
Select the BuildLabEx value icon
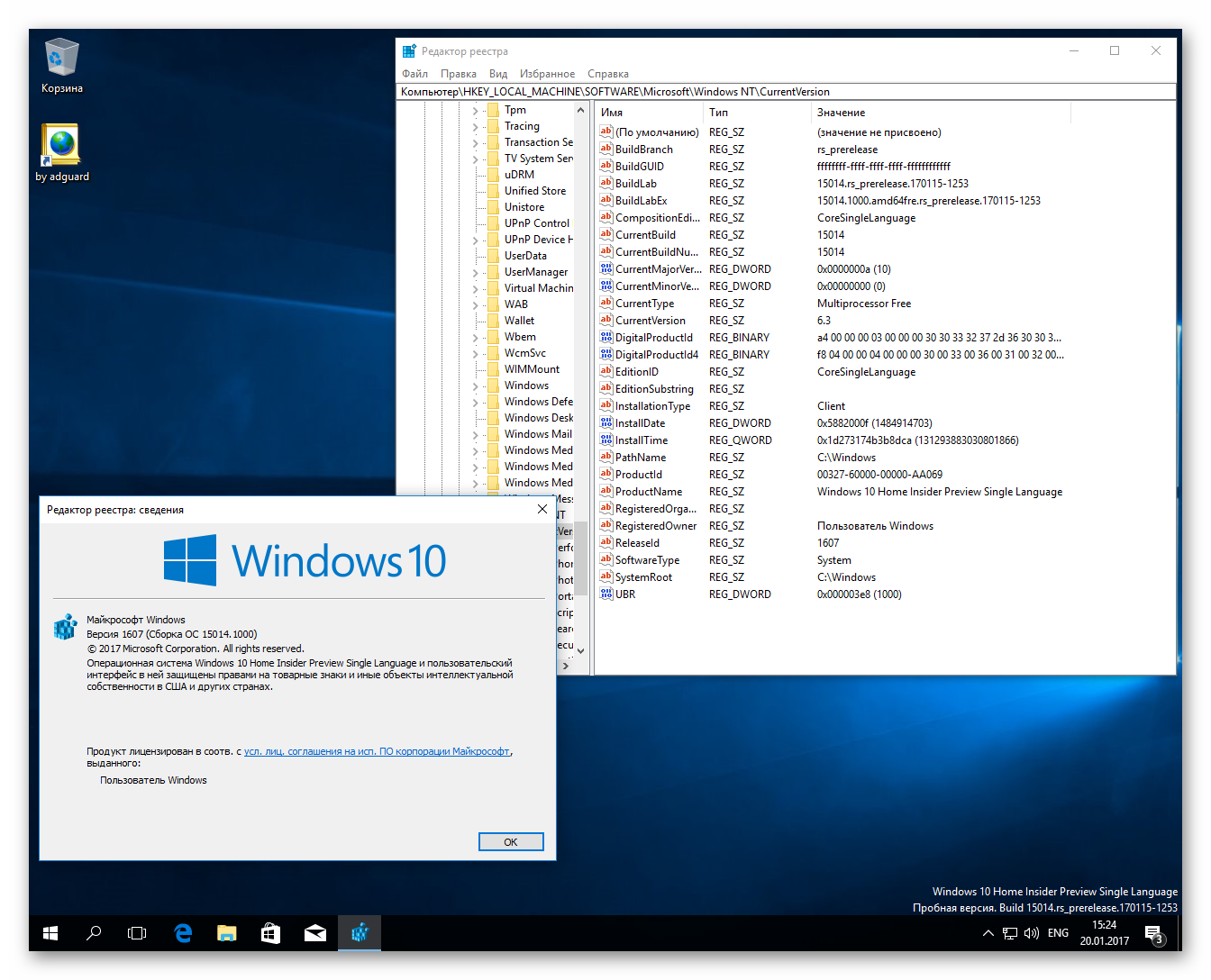(606, 200)
